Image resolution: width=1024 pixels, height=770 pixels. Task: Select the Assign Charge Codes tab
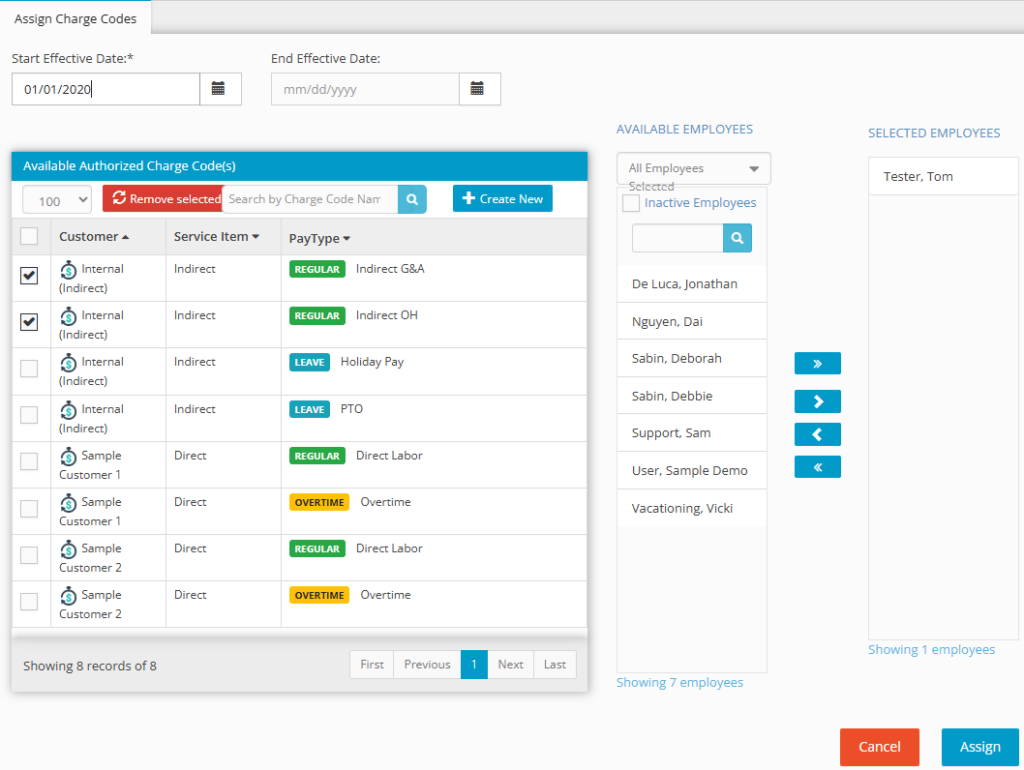[x=76, y=19]
